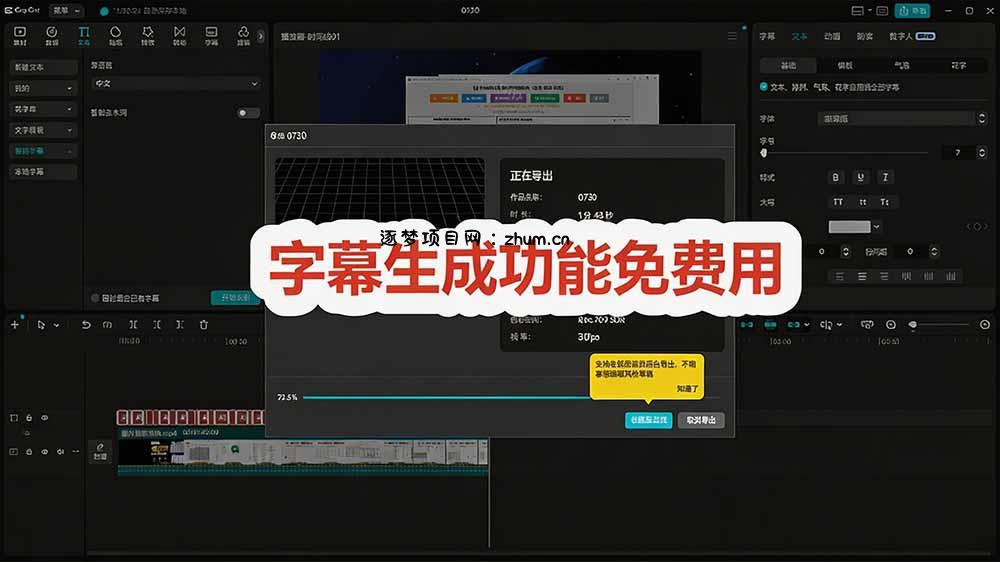Show more top toolbar tabs arrow
This screenshot has height=562, width=1000.
click(x=260, y=36)
